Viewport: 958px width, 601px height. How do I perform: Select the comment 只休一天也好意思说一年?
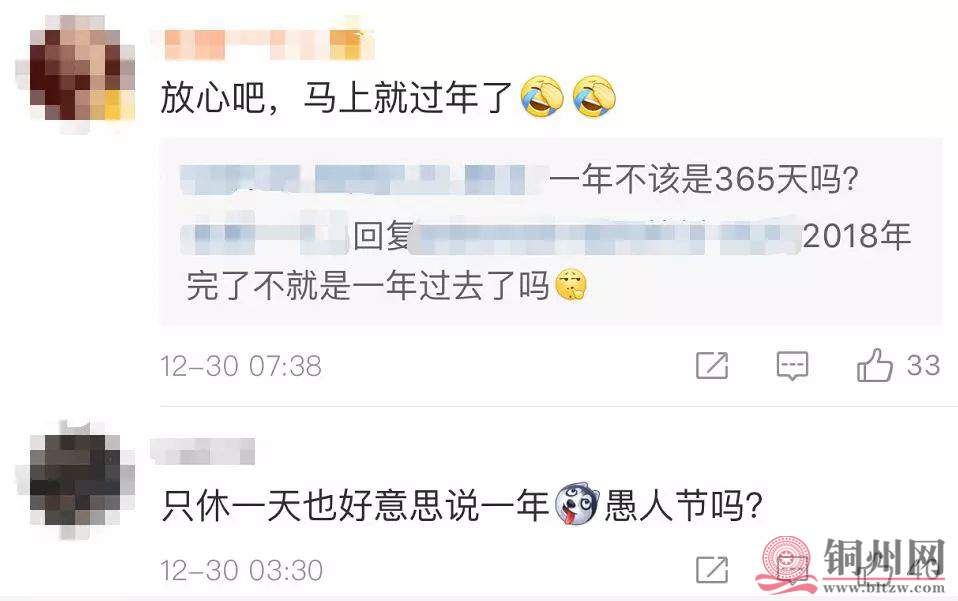[x=356, y=506]
